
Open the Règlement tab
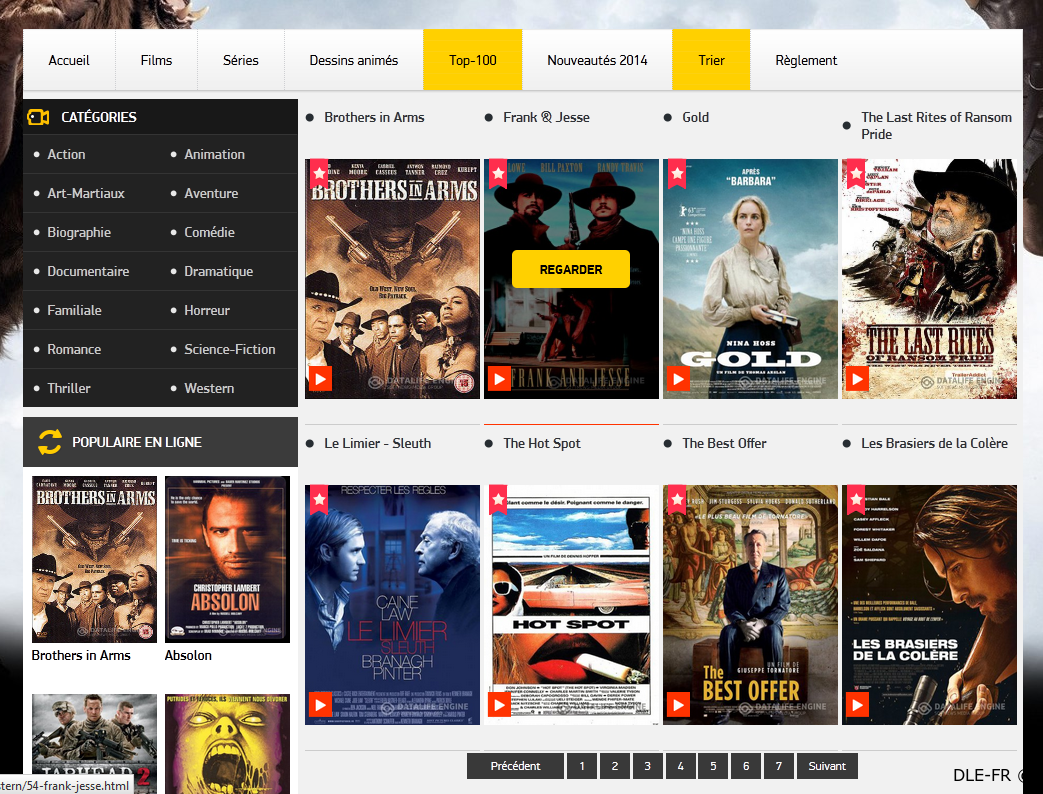(806, 60)
